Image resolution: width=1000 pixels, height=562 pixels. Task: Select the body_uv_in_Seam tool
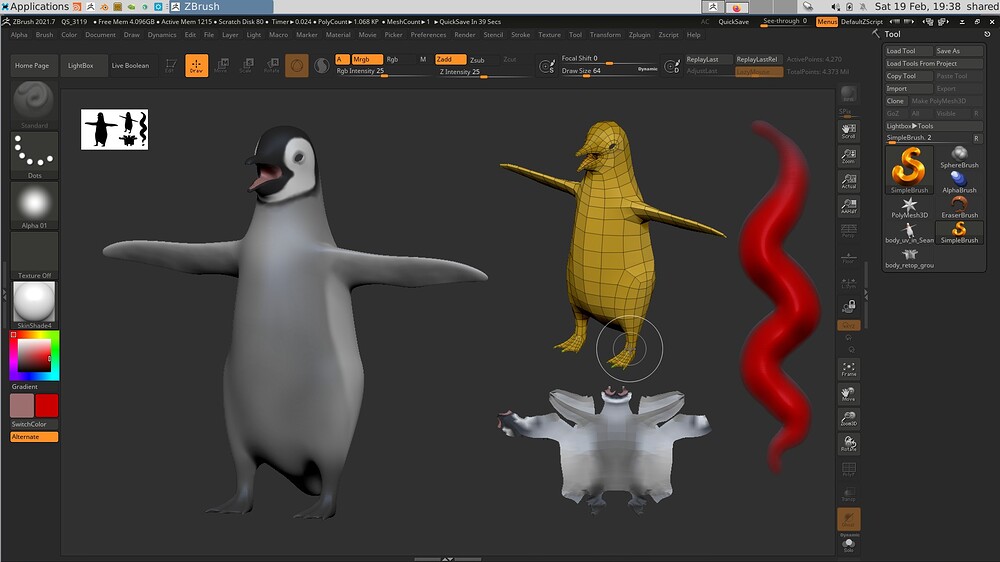coord(909,232)
